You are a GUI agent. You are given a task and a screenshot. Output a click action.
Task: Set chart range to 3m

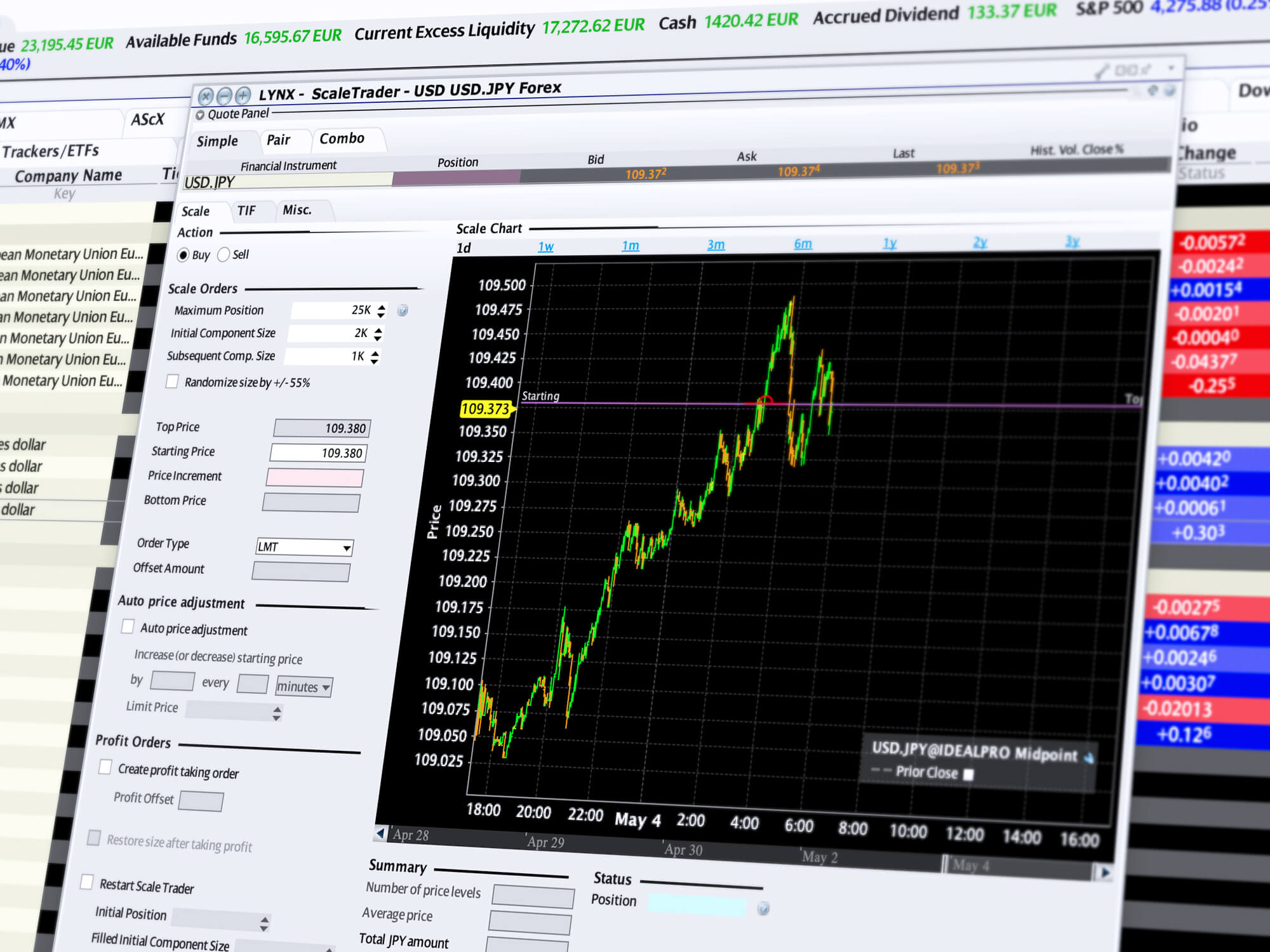pos(716,244)
